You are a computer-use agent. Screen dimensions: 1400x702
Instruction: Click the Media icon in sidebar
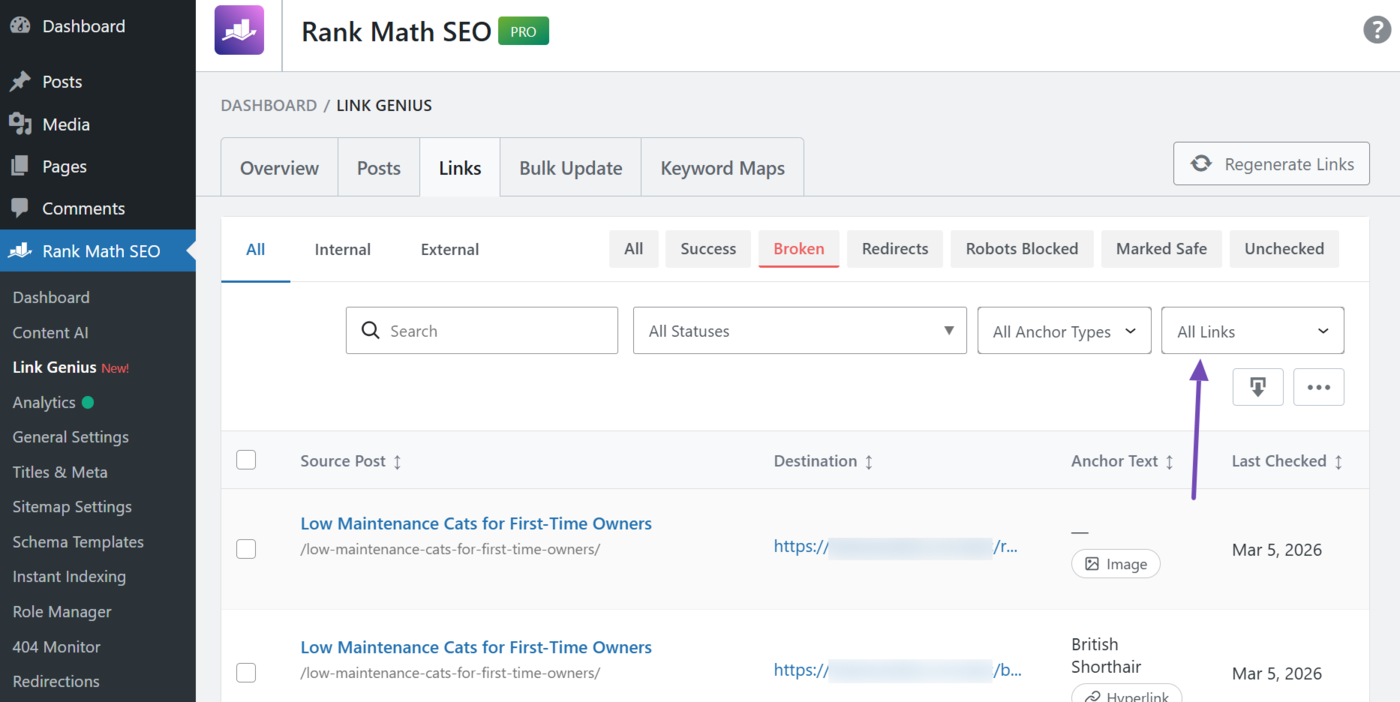[x=20, y=124]
